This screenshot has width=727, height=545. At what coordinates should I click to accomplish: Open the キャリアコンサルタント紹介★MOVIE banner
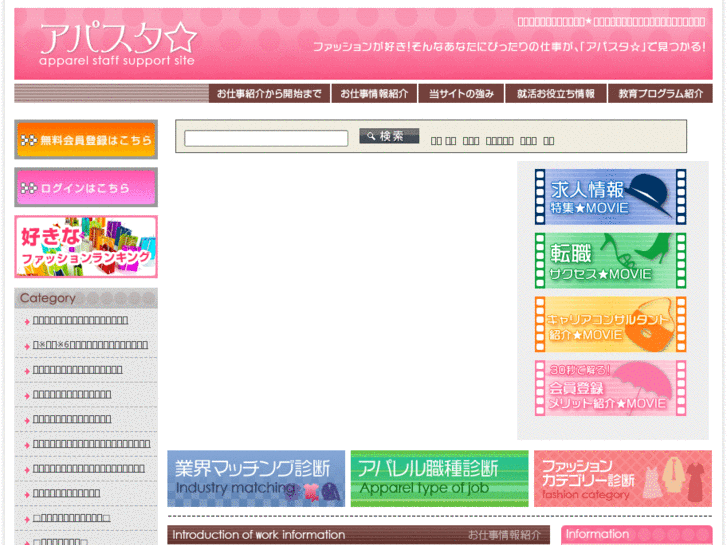tap(610, 324)
